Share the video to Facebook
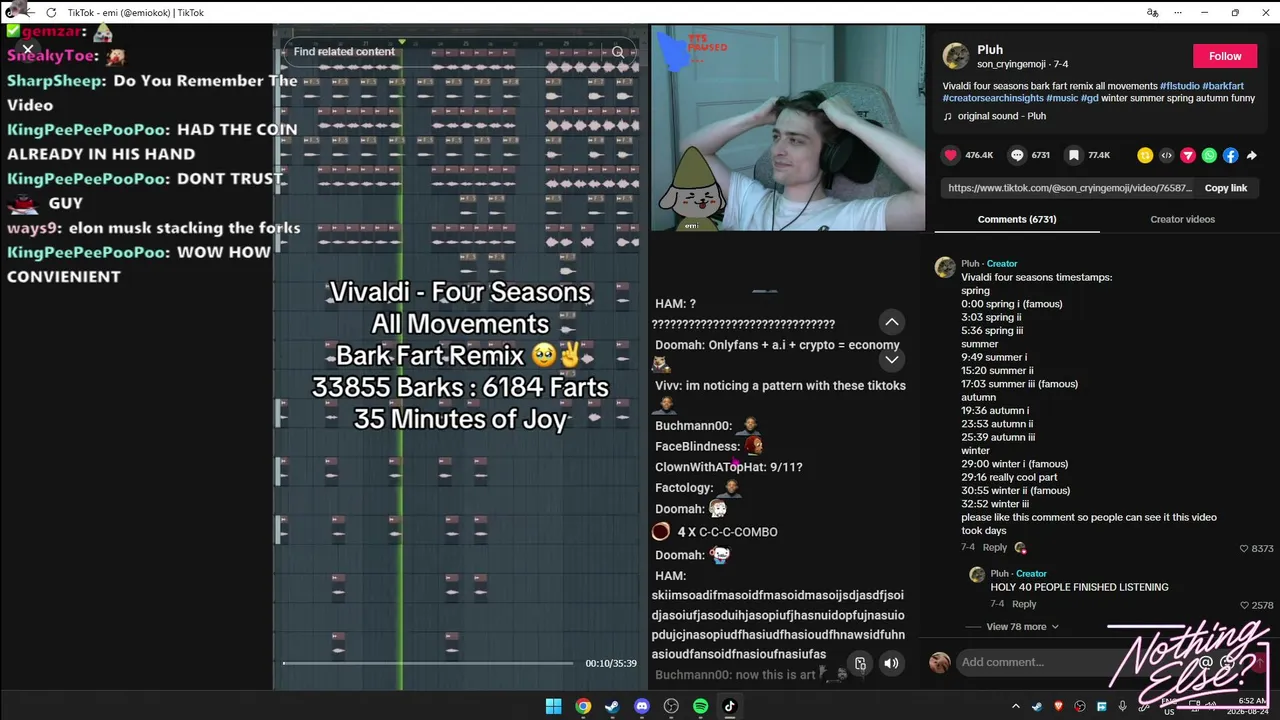The width and height of the screenshot is (1280, 720). pos(1230,155)
